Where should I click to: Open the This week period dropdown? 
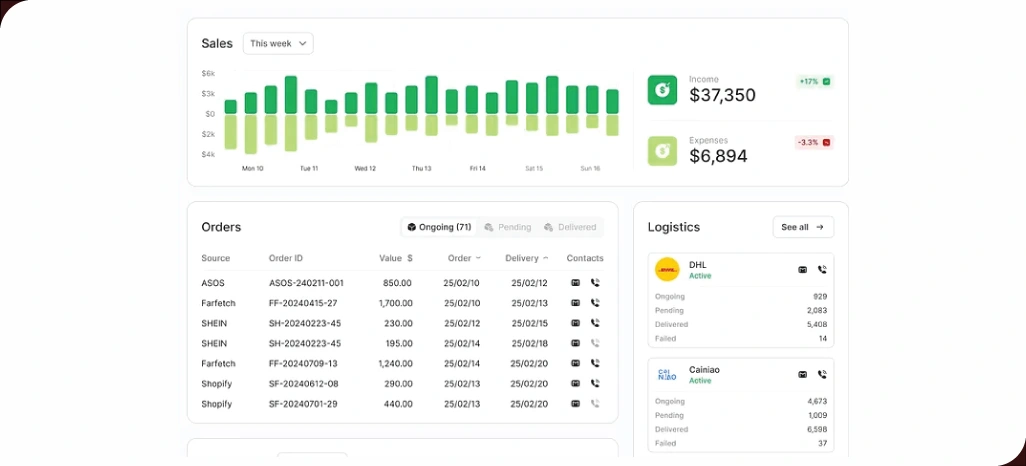[278, 43]
